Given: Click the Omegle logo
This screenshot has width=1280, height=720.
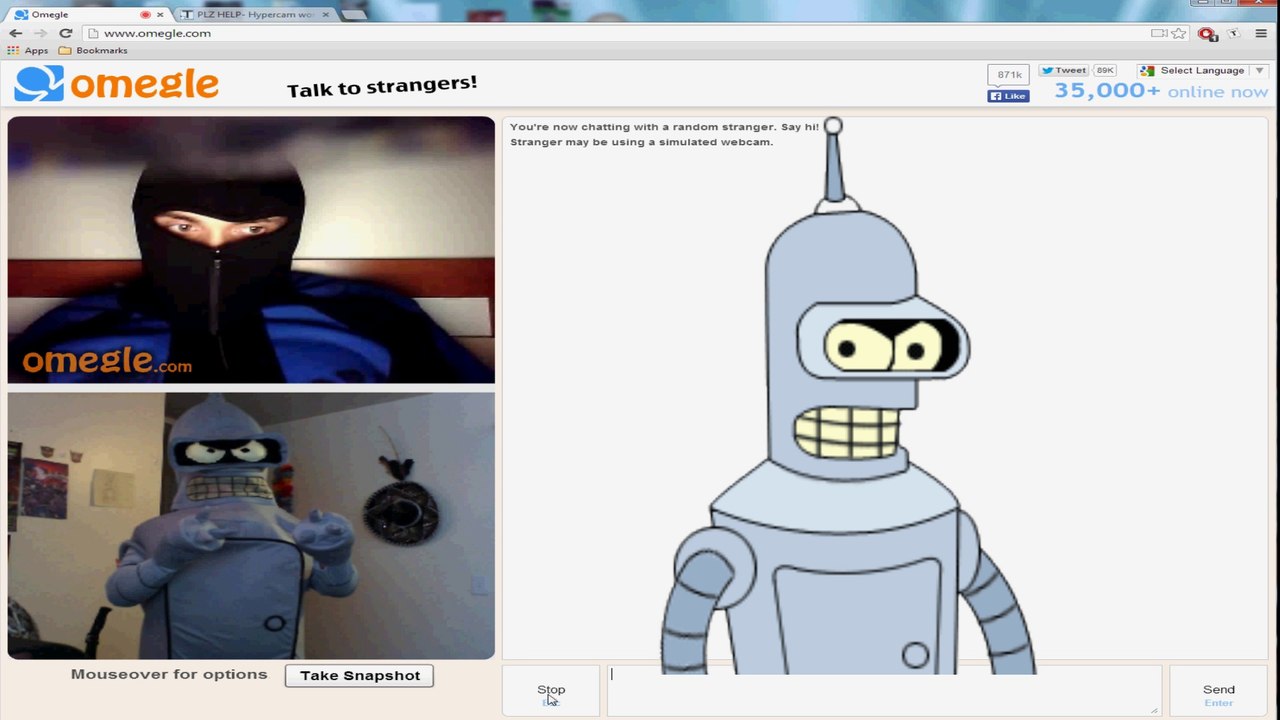Looking at the screenshot, I should pos(116,84).
